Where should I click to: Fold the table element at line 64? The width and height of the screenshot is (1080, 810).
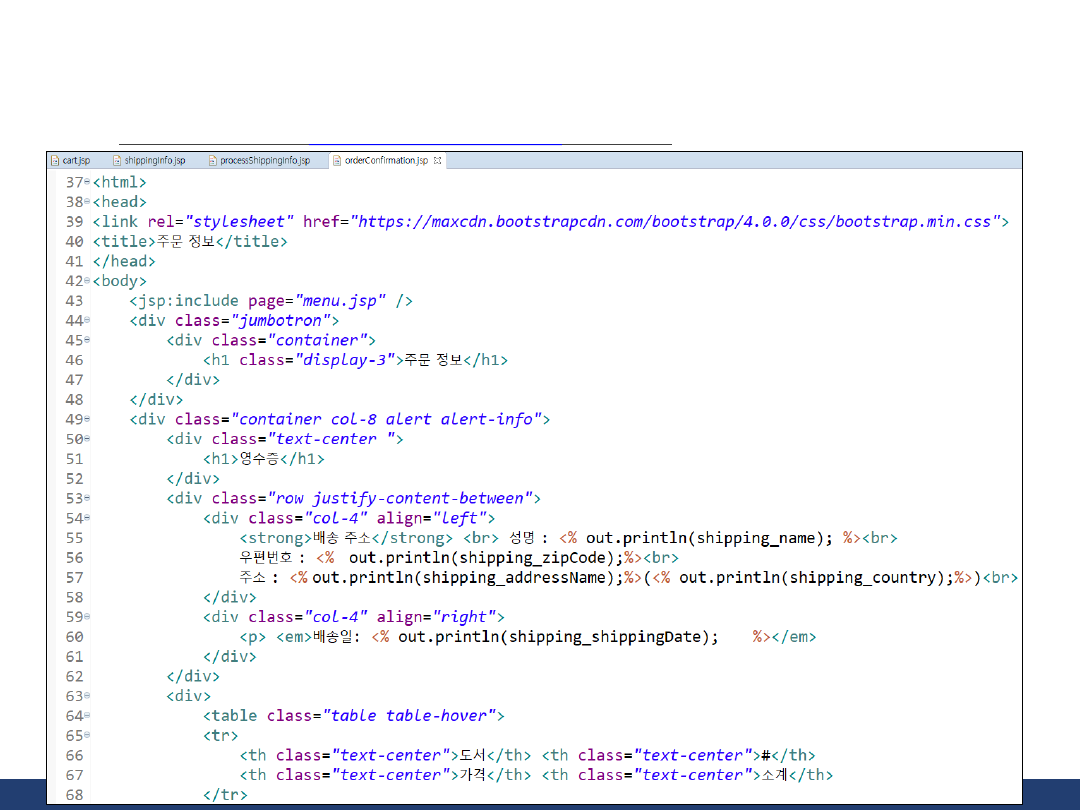pyautogui.click(x=87, y=715)
